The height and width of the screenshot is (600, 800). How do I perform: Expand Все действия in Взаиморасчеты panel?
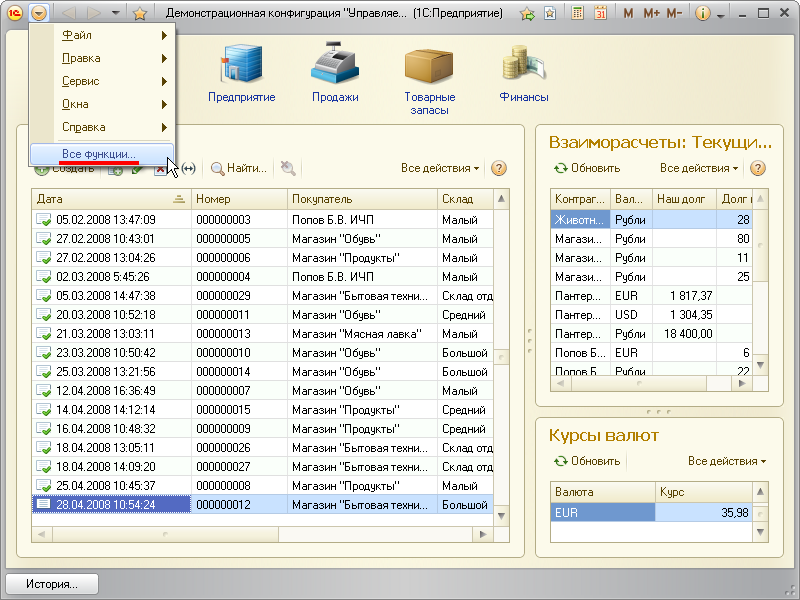699,168
